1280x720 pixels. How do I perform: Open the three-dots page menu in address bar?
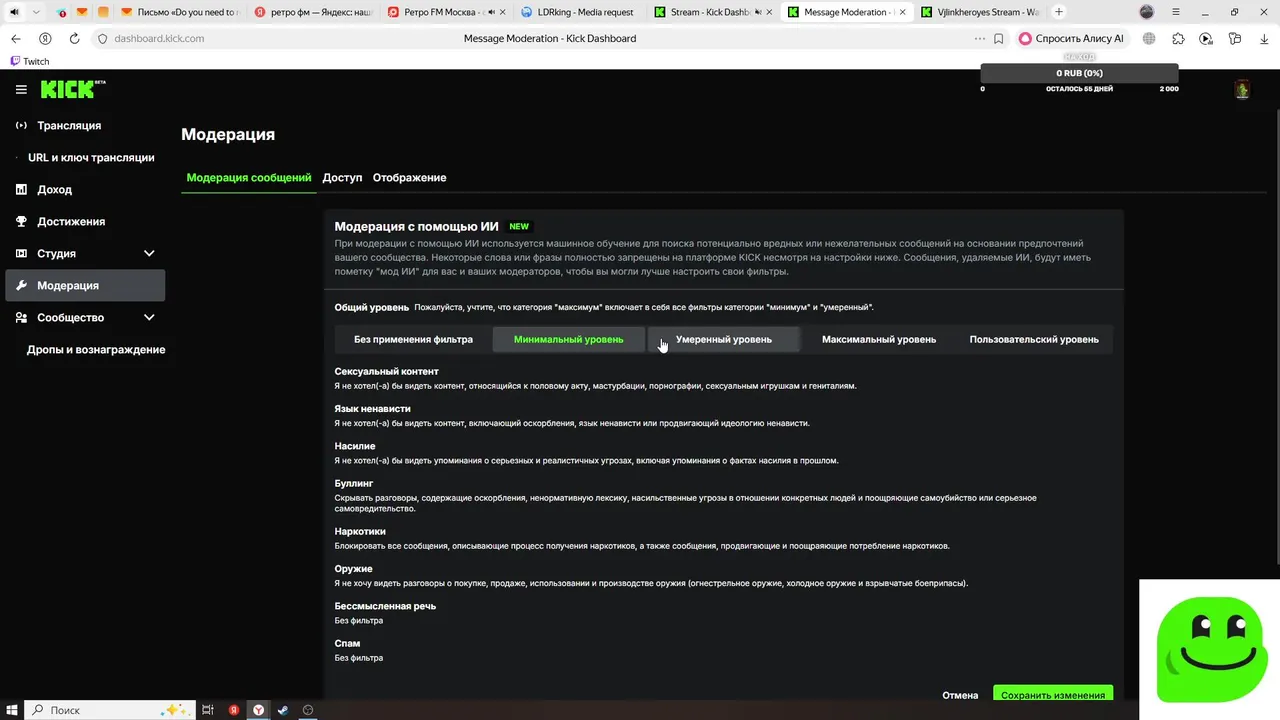(x=980, y=39)
